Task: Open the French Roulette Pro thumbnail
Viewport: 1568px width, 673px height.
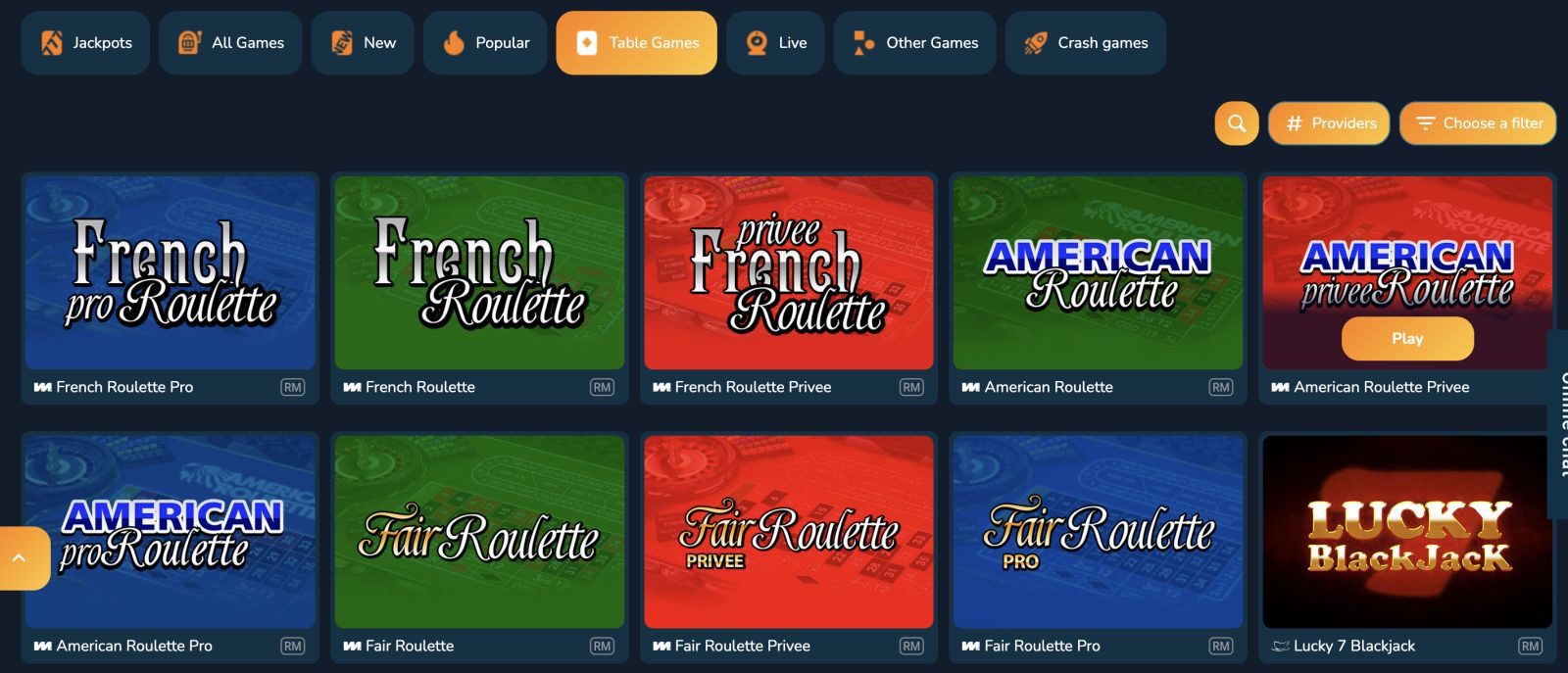Action: [x=171, y=272]
